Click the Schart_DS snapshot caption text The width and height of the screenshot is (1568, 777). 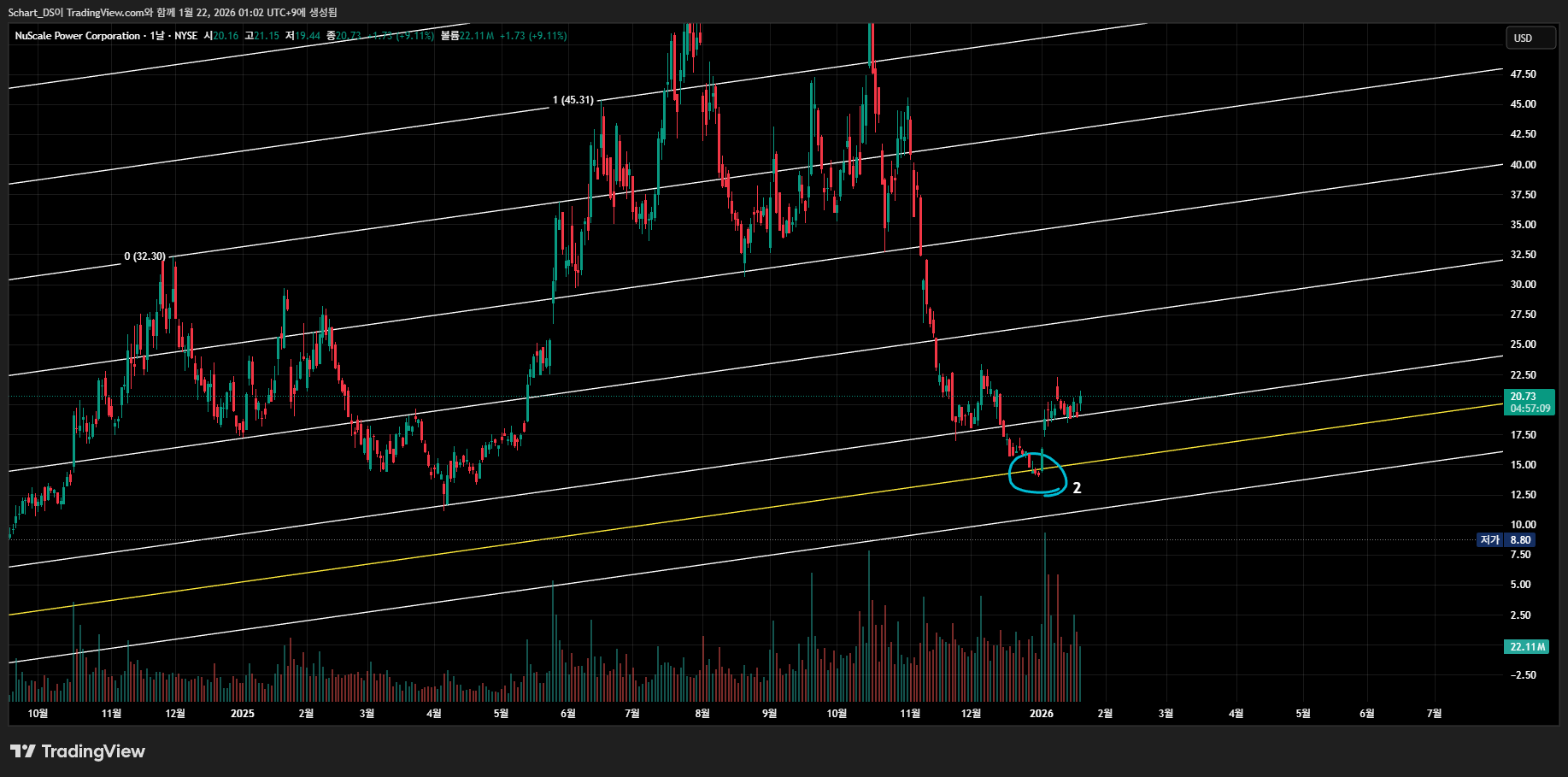tap(173, 12)
